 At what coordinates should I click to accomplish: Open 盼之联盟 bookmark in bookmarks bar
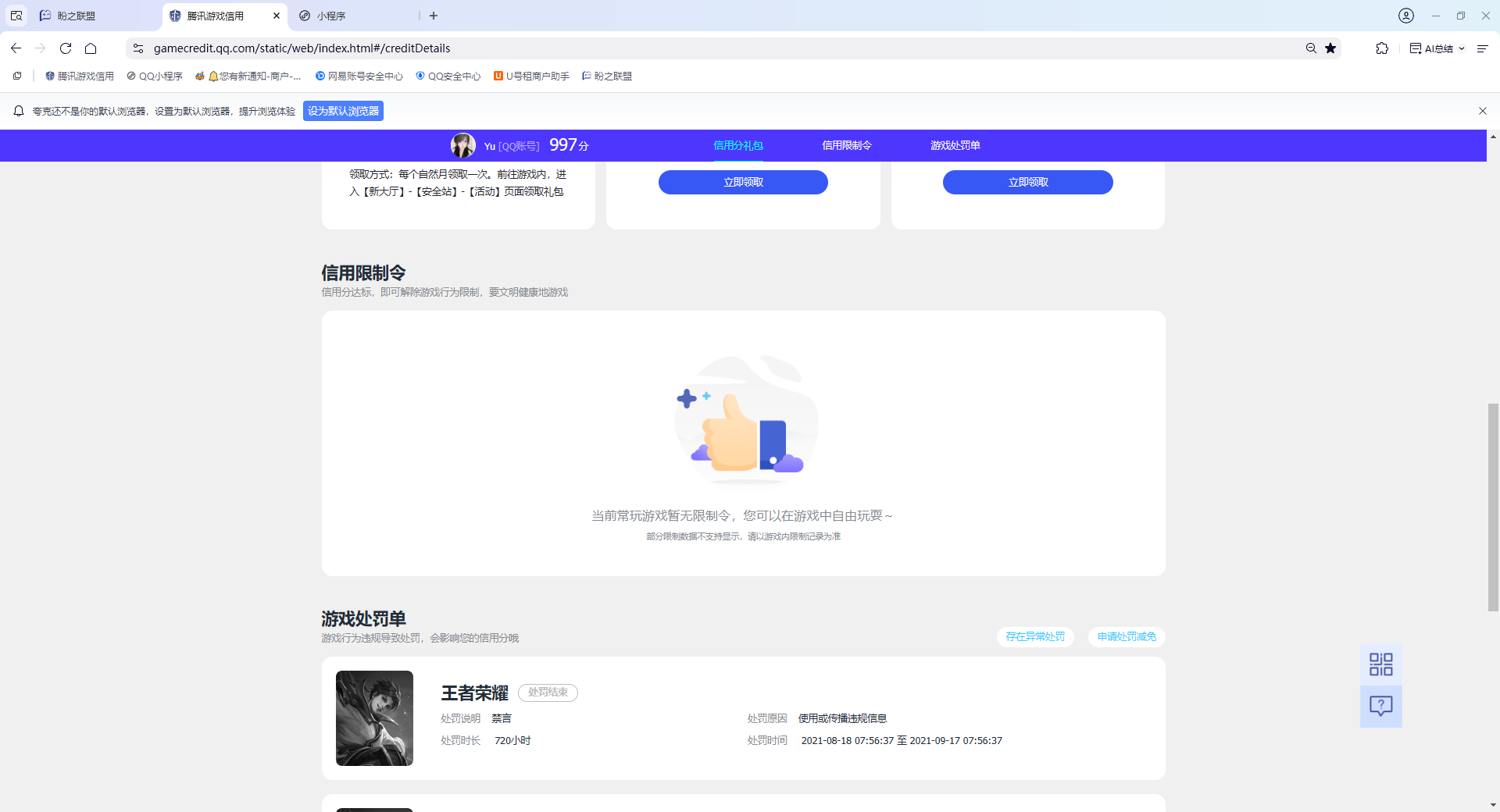point(607,76)
